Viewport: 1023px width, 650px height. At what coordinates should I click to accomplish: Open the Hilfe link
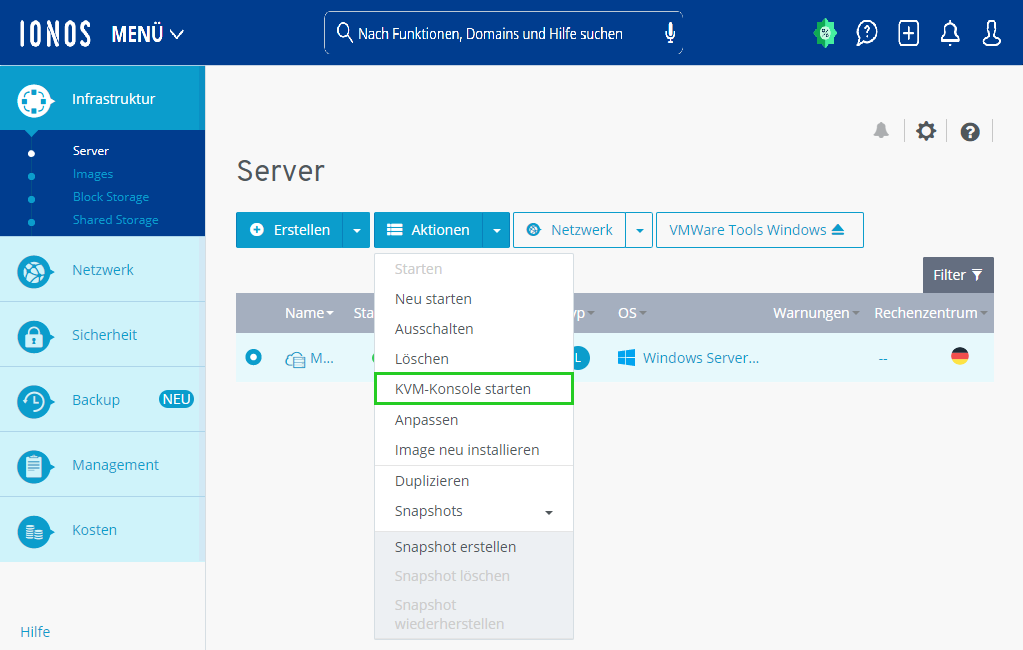coord(35,632)
